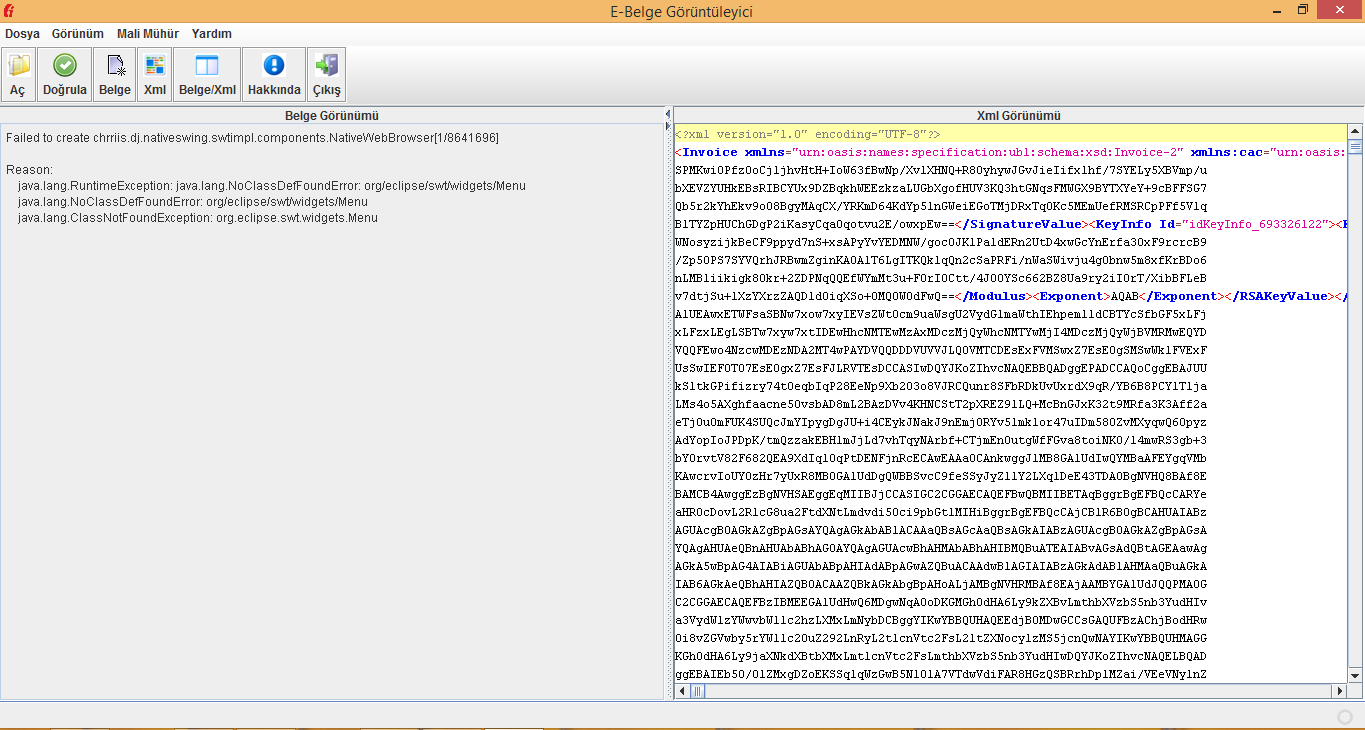This screenshot has width=1365, height=730.
Task: Select the Belge document view icon
Action: click(x=114, y=74)
